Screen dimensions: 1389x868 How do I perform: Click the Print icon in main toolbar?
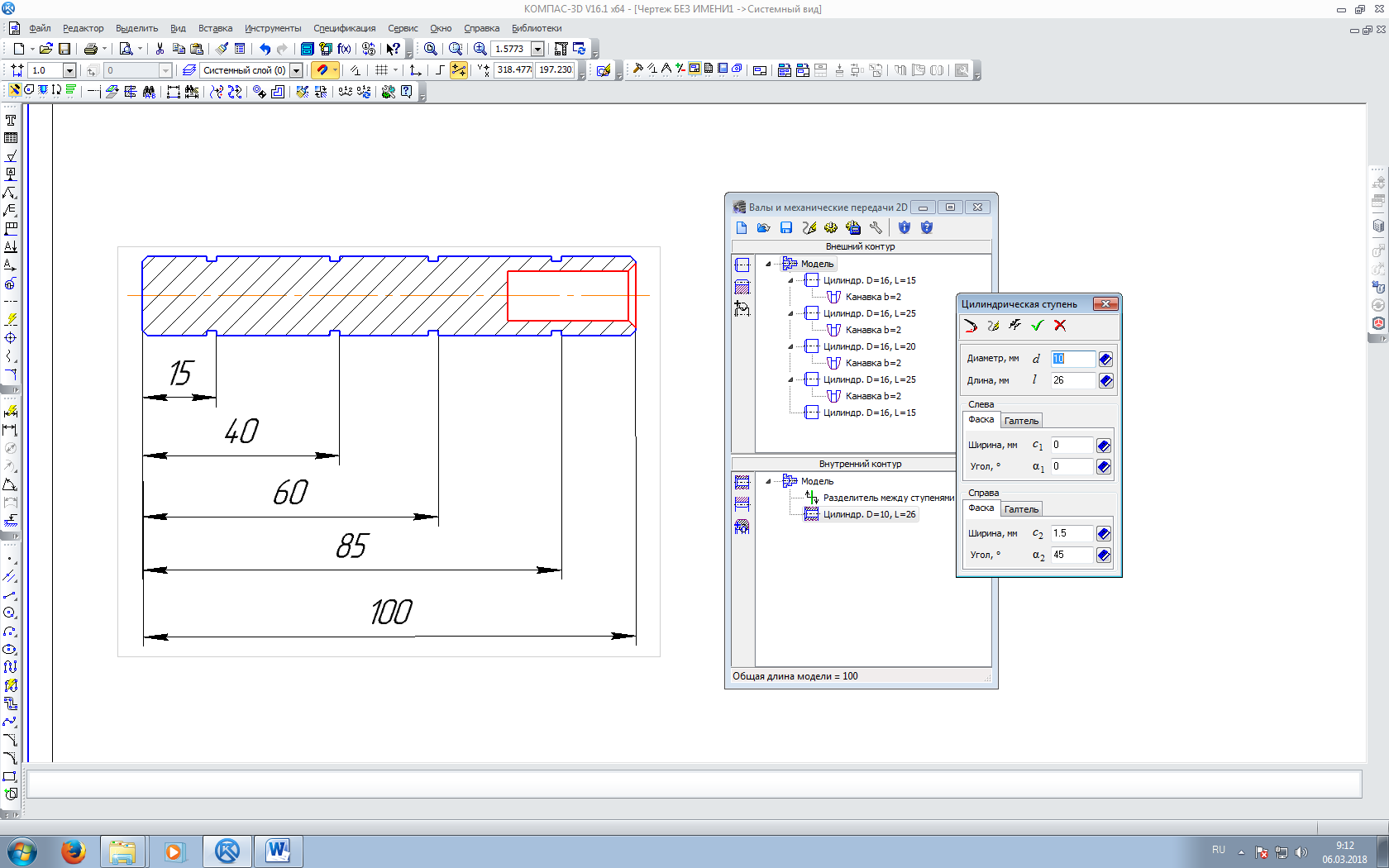point(91,49)
